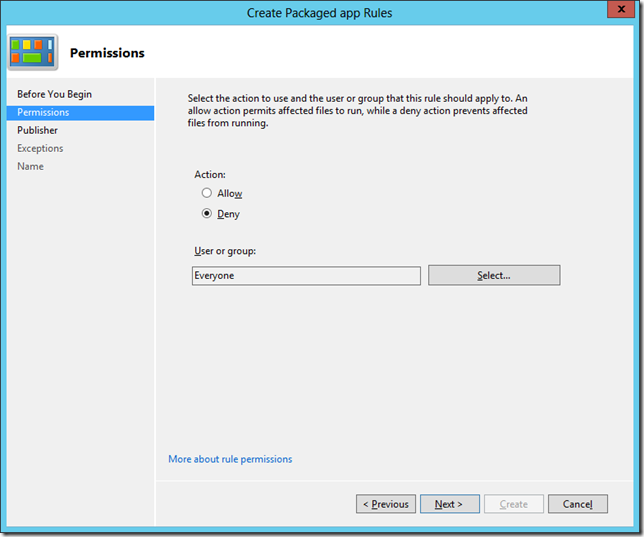644x537 pixels.
Task: Open the Publisher step in the sidebar
Action: click(x=37, y=130)
